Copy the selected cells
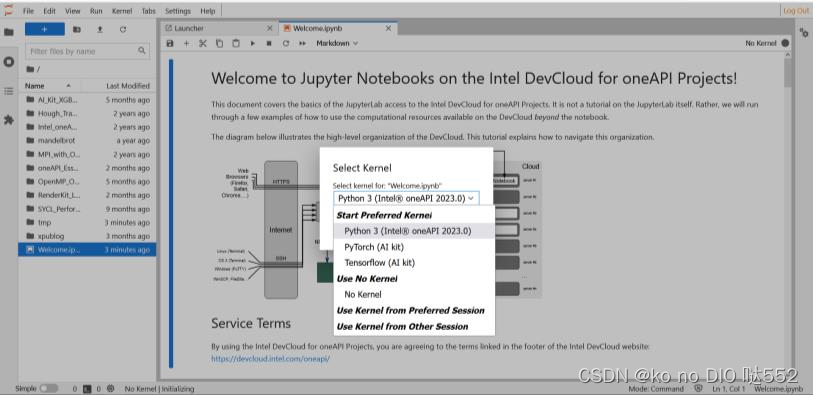 click(x=219, y=44)
